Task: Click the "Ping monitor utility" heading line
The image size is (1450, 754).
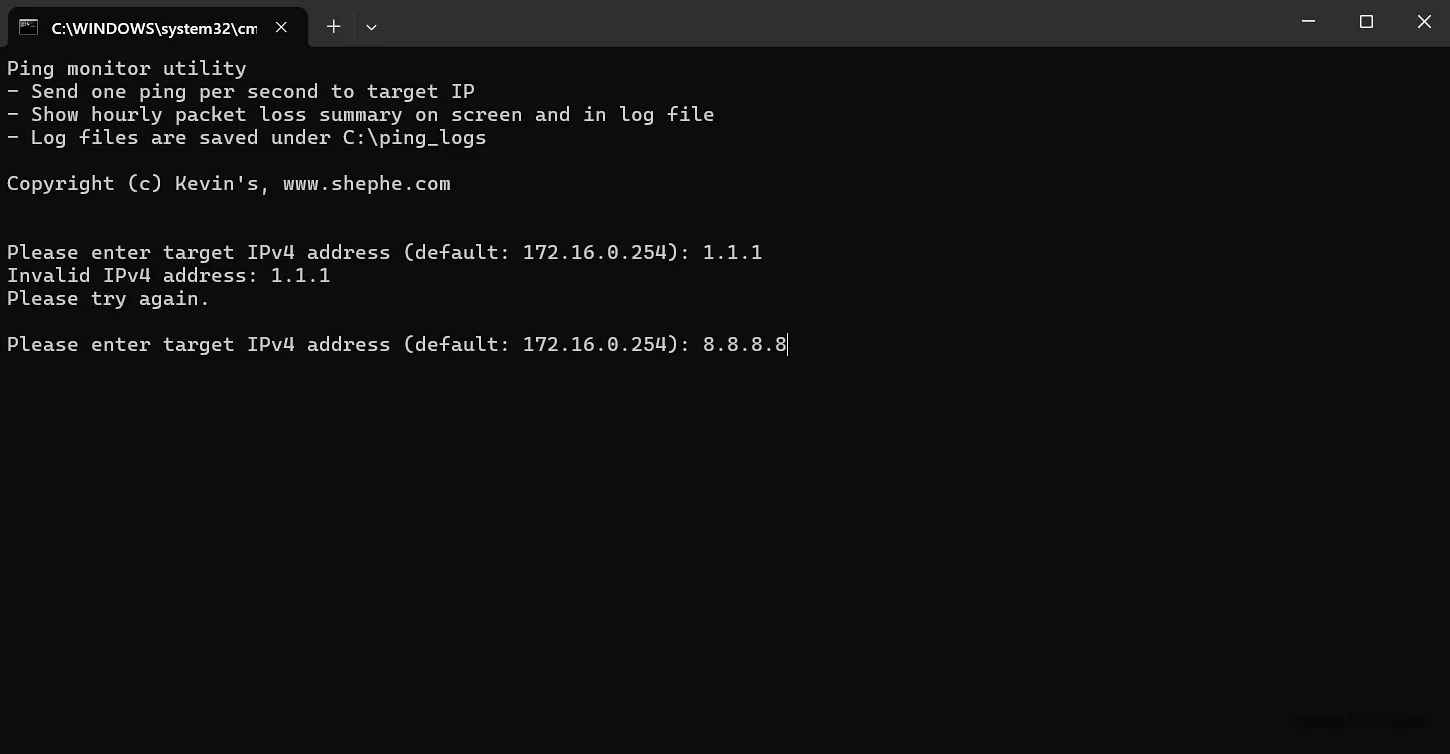Action: [126, 69]
